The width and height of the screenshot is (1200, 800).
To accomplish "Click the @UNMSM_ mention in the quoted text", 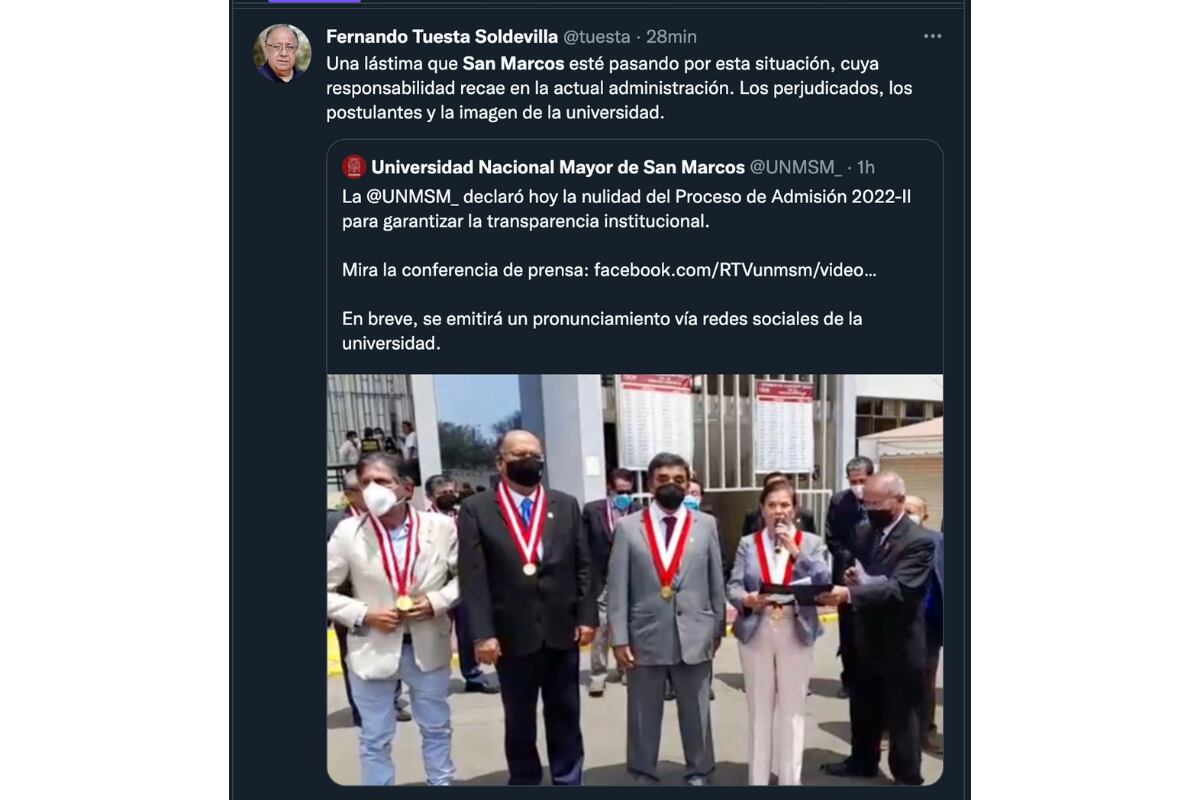I will pyautogui.click(x=409, y=197).
